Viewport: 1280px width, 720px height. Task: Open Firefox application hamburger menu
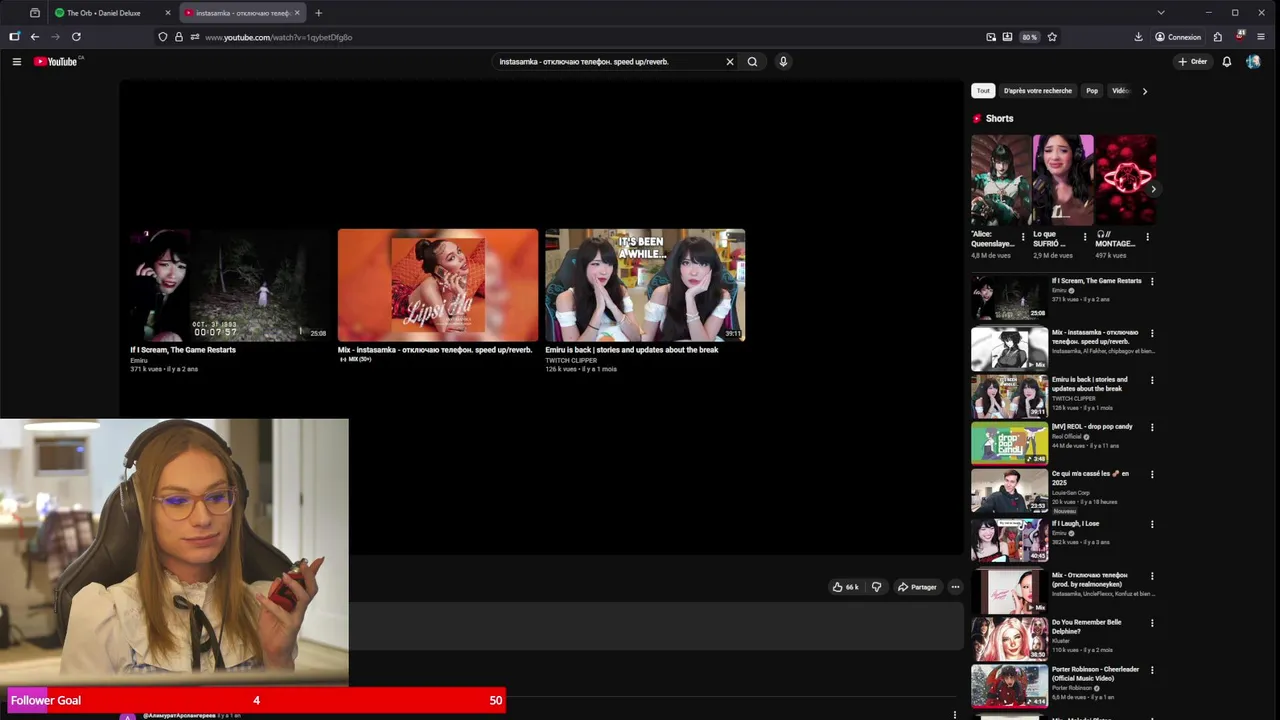click(x=1261, y=37)
